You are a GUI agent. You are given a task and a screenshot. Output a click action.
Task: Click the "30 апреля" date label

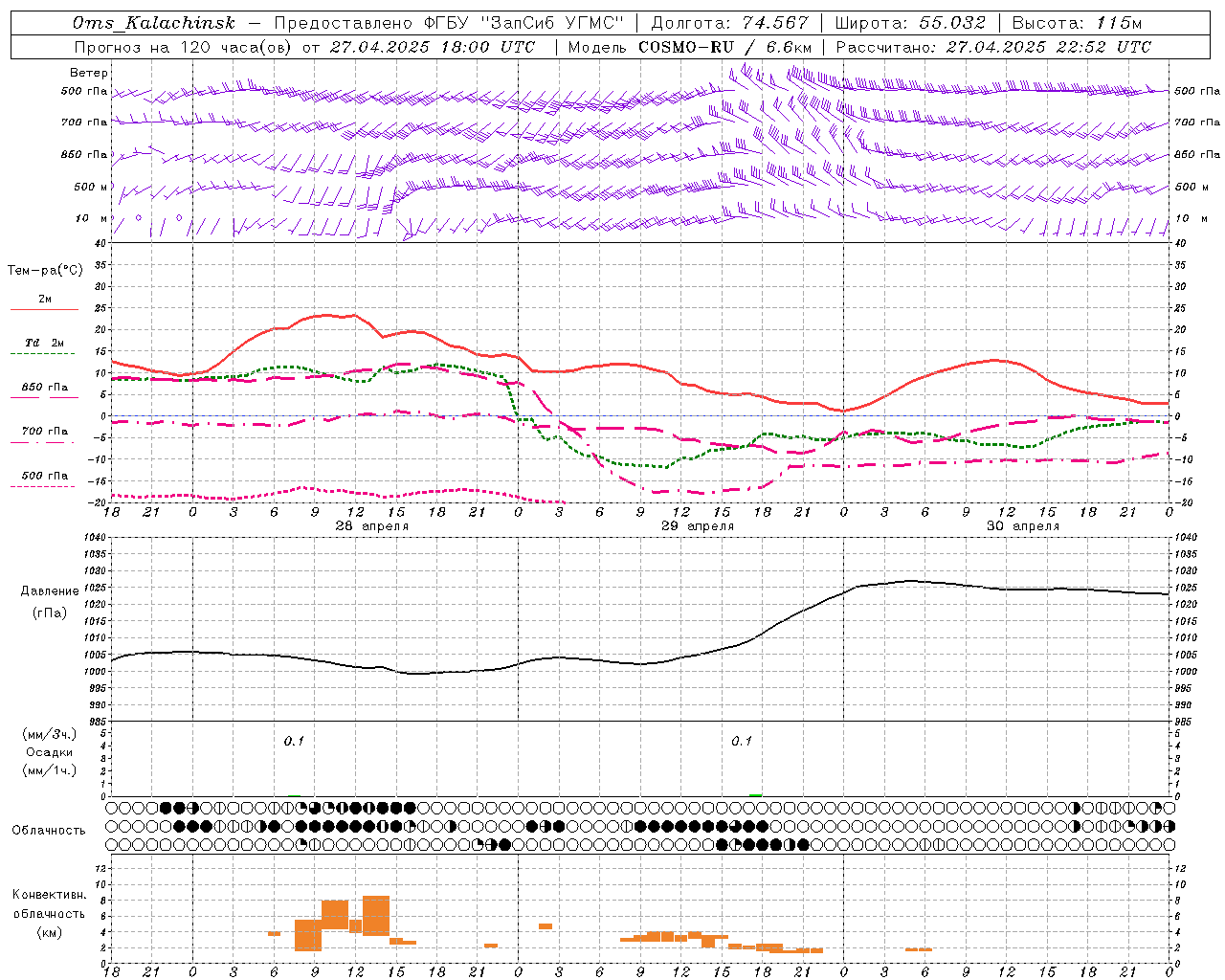click(1023, 526)
